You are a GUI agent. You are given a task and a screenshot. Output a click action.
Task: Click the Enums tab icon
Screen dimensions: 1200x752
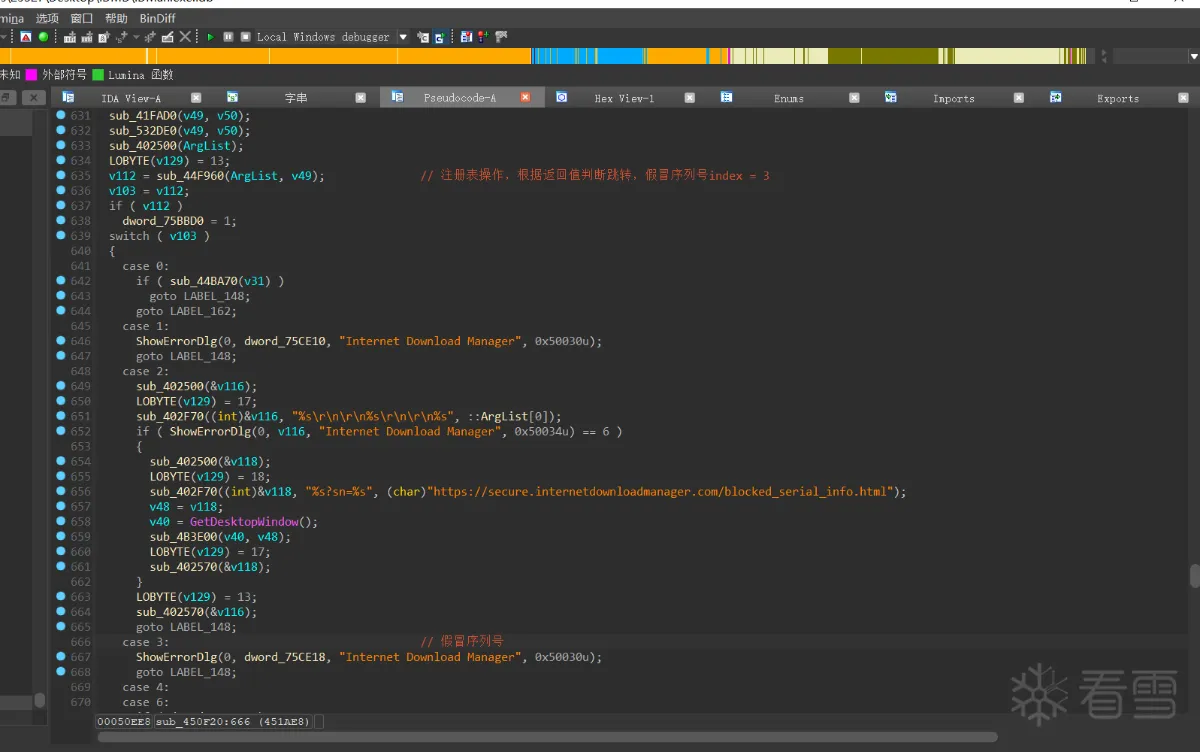pos(727,98)
